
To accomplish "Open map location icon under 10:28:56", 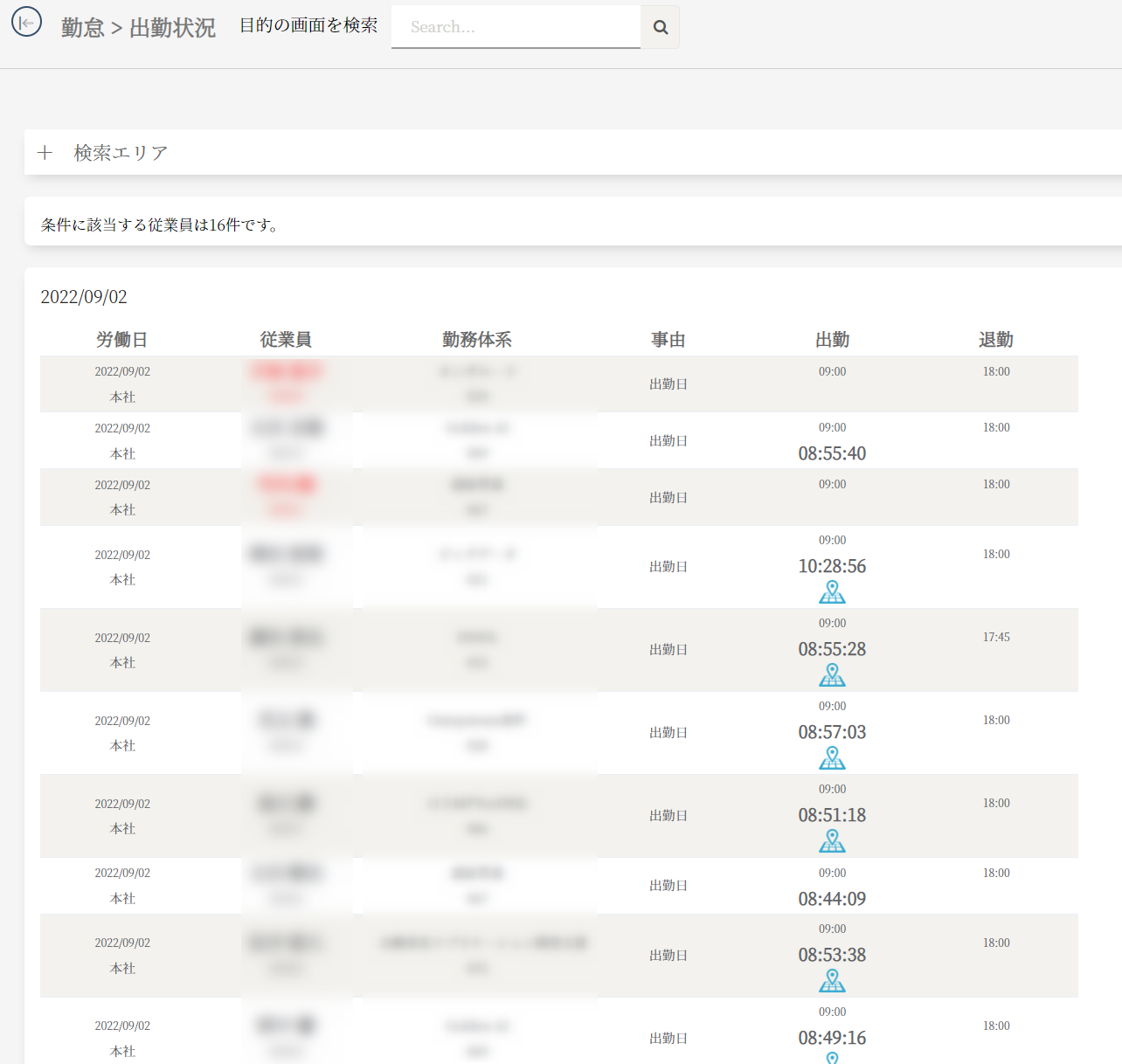I will [x=832, y=592].
